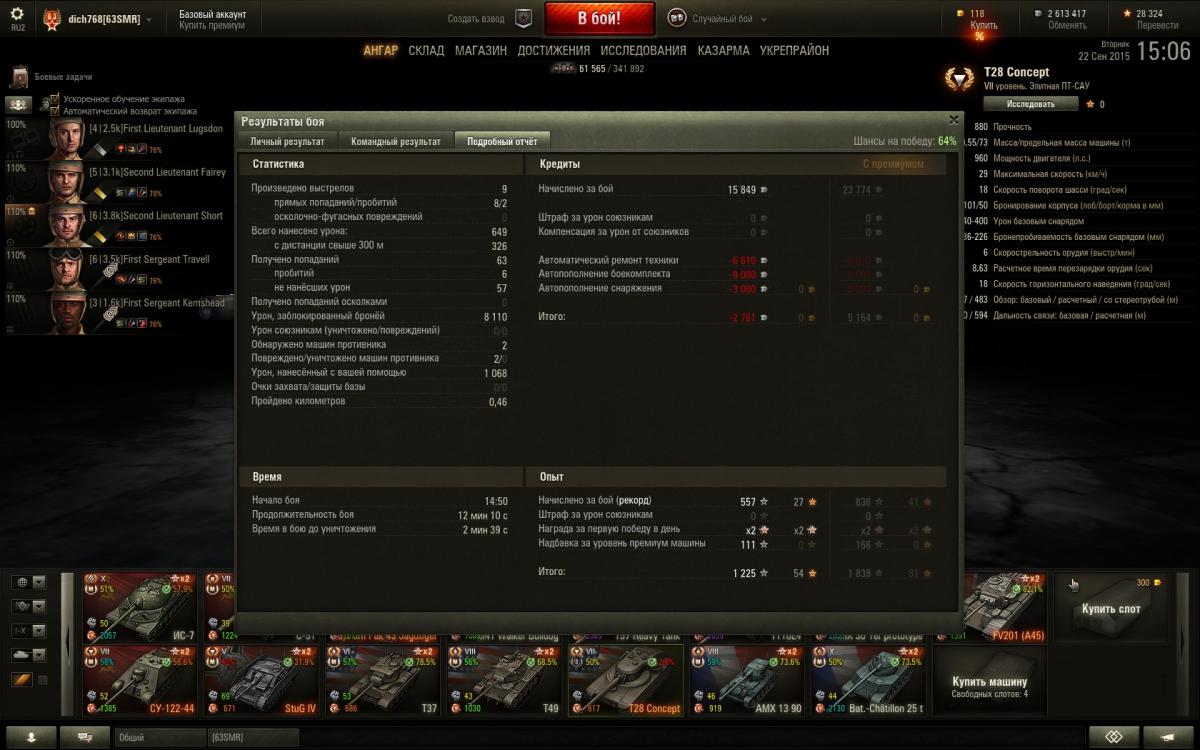The height and width of the screenshot is (750, 1200).
Task: Select the StuG IV tank in carousel
Action: 260,679
